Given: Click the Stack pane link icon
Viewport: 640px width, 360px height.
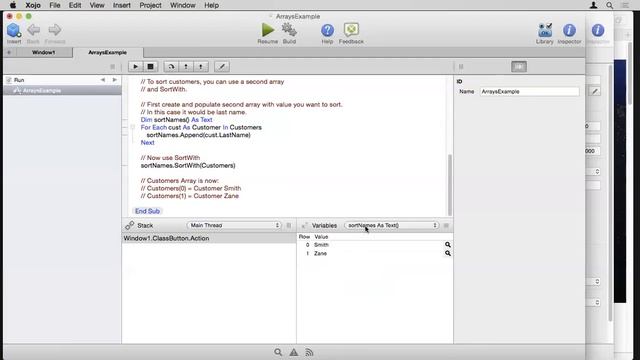Looking at the screenshot, I should (130, 225).
